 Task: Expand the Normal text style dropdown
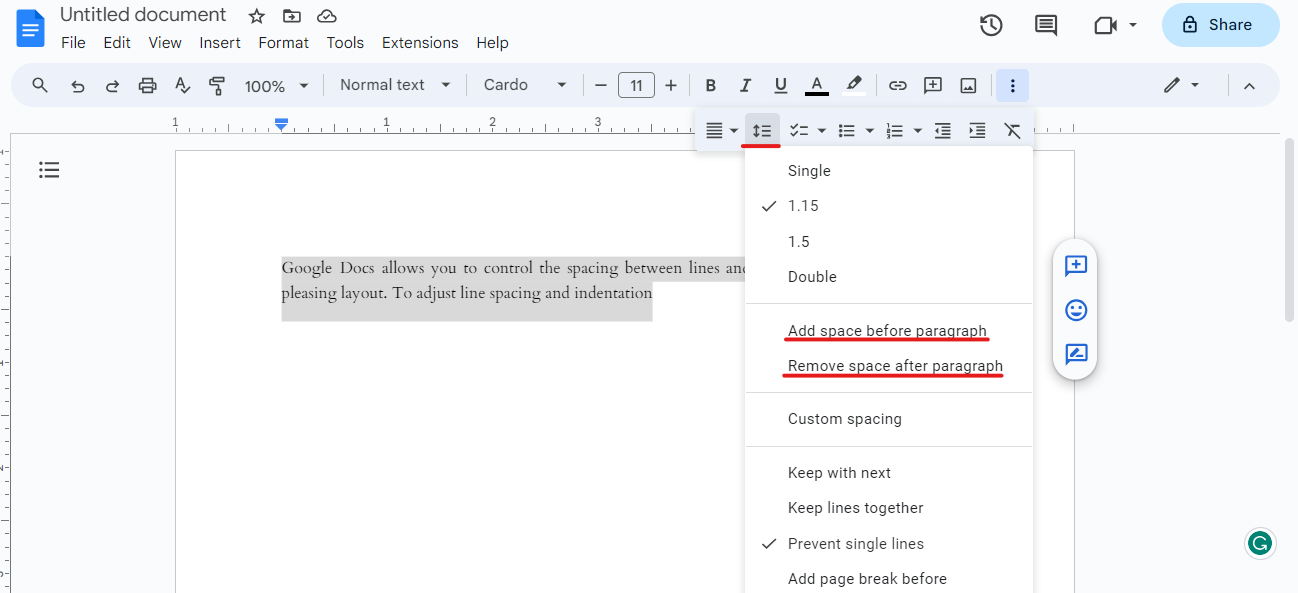[x=395, y=85]
